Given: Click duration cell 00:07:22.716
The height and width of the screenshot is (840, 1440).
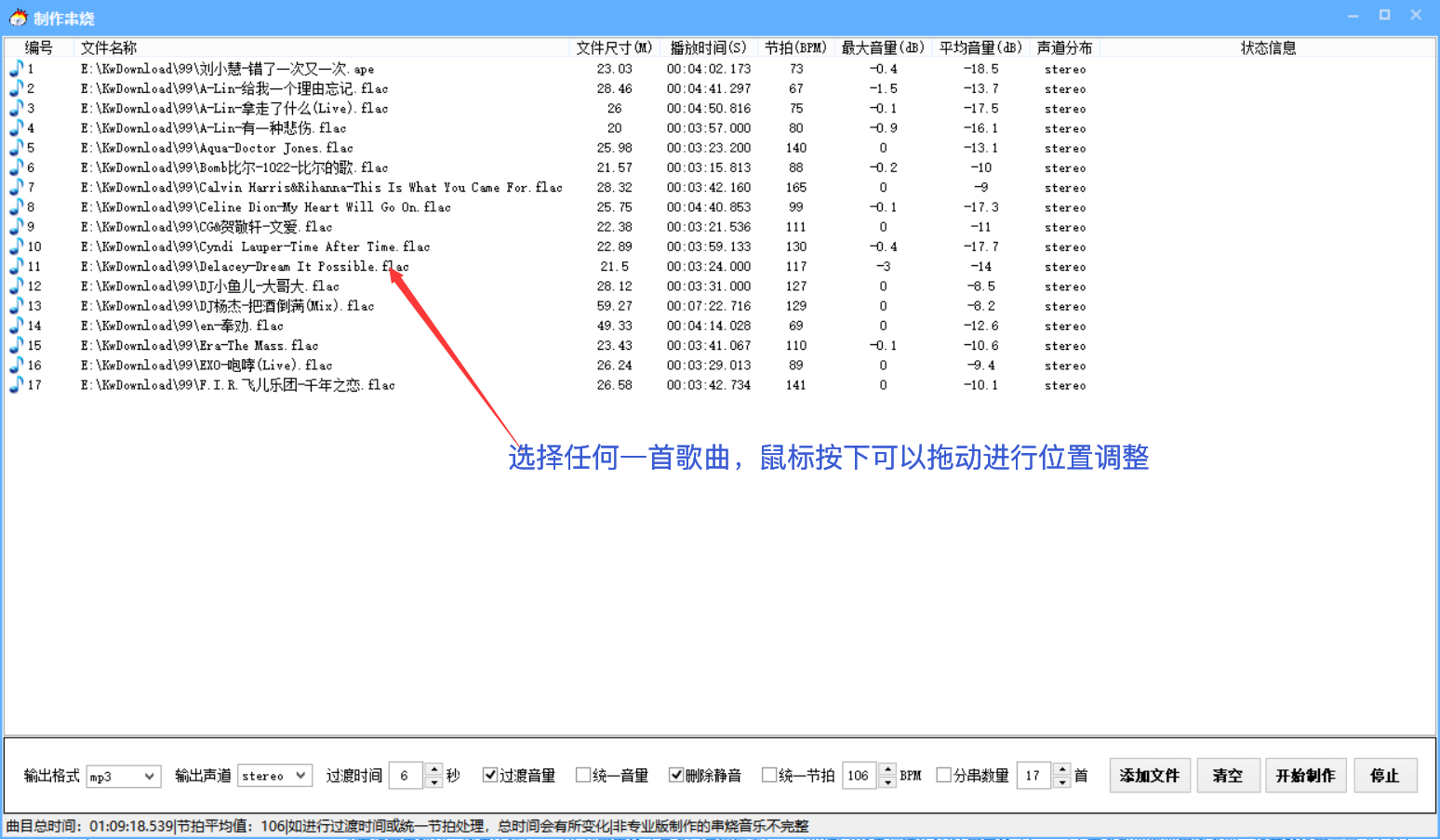Looking at the screenshot, I should [708, 306].
